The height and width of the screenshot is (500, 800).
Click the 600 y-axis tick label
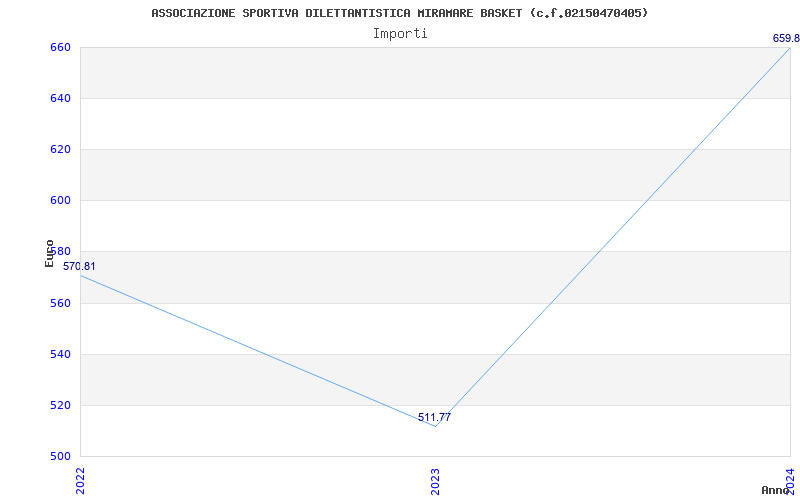click(60, 201)
